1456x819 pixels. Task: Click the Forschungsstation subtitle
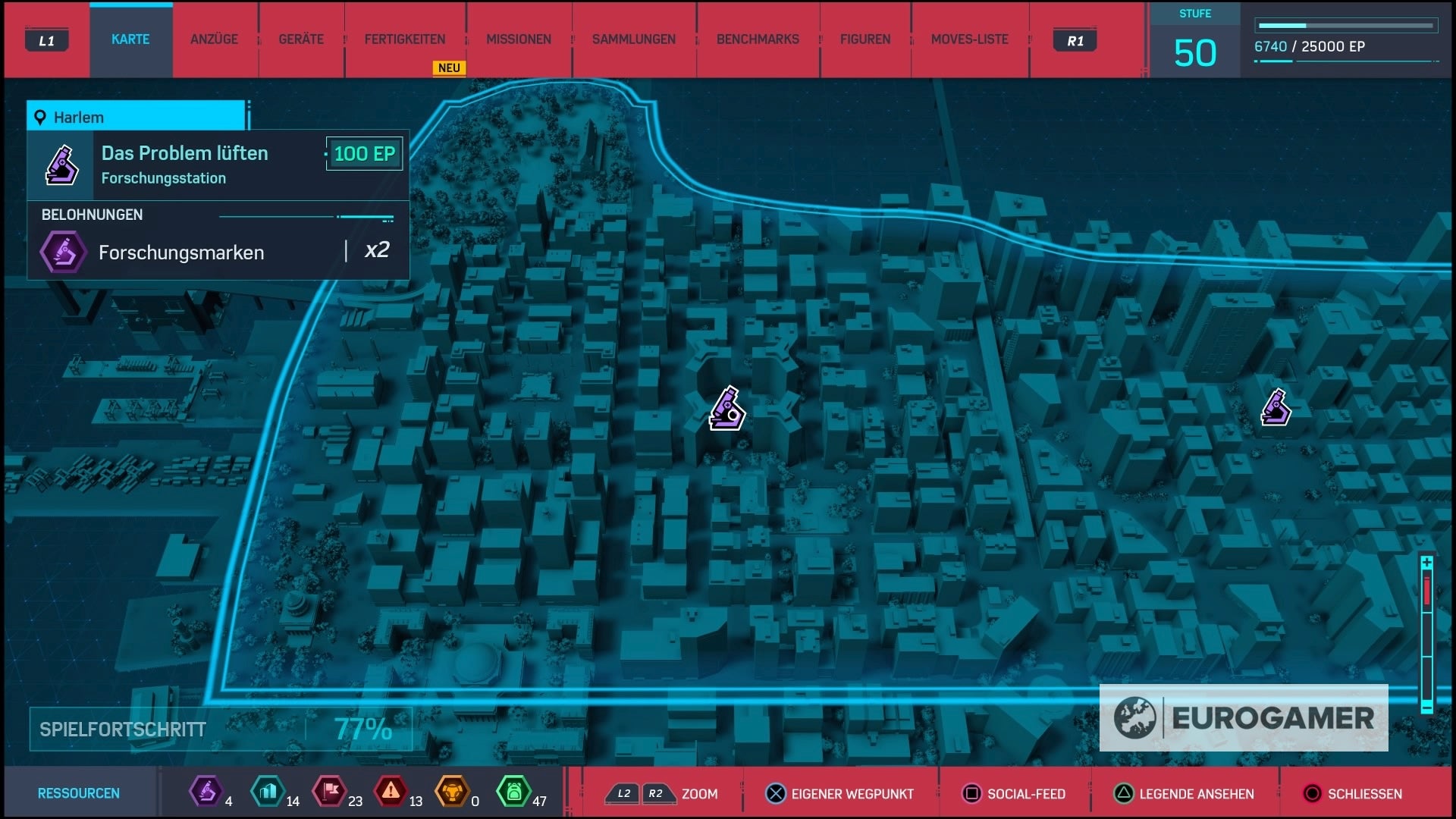click(x=164, y=178)
